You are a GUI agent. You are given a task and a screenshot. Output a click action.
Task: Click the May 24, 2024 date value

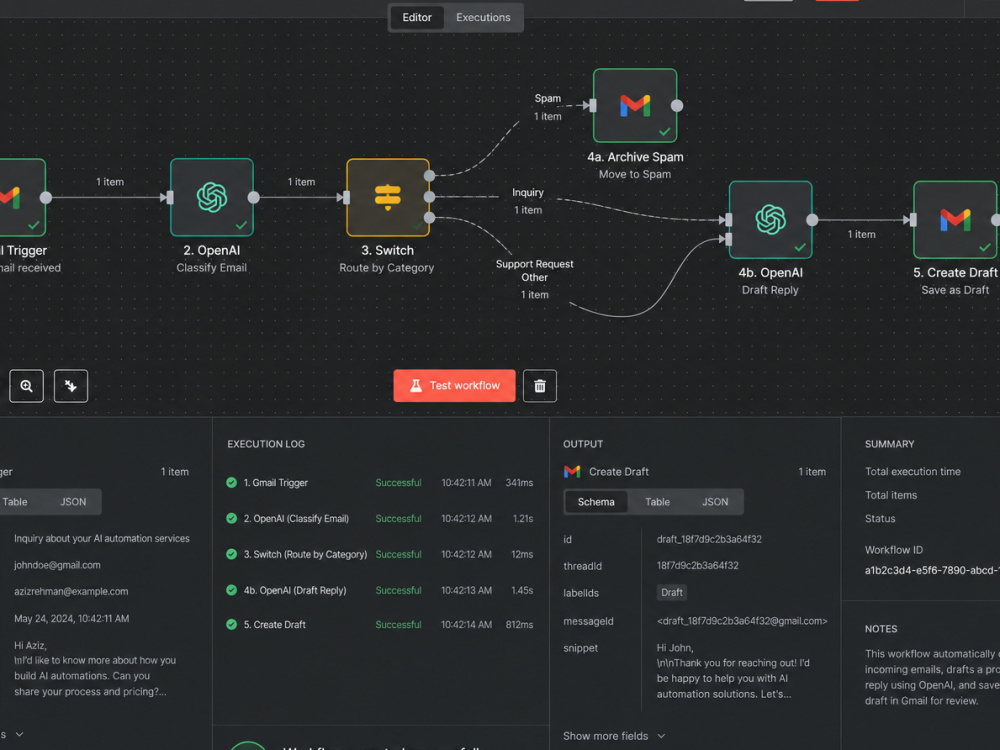coord(71,619)
